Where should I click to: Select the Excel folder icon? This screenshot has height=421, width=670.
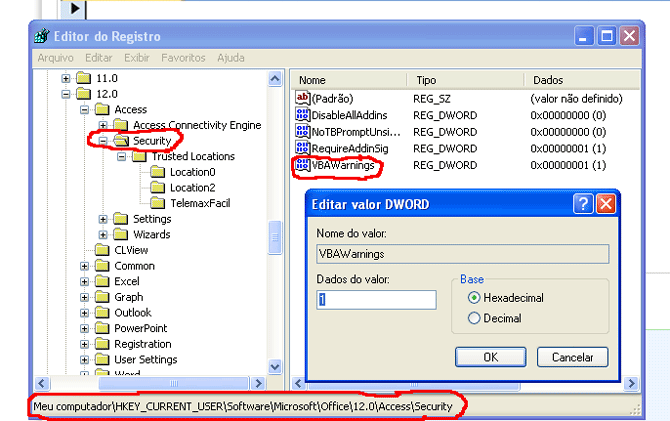(x=102, y=281)
